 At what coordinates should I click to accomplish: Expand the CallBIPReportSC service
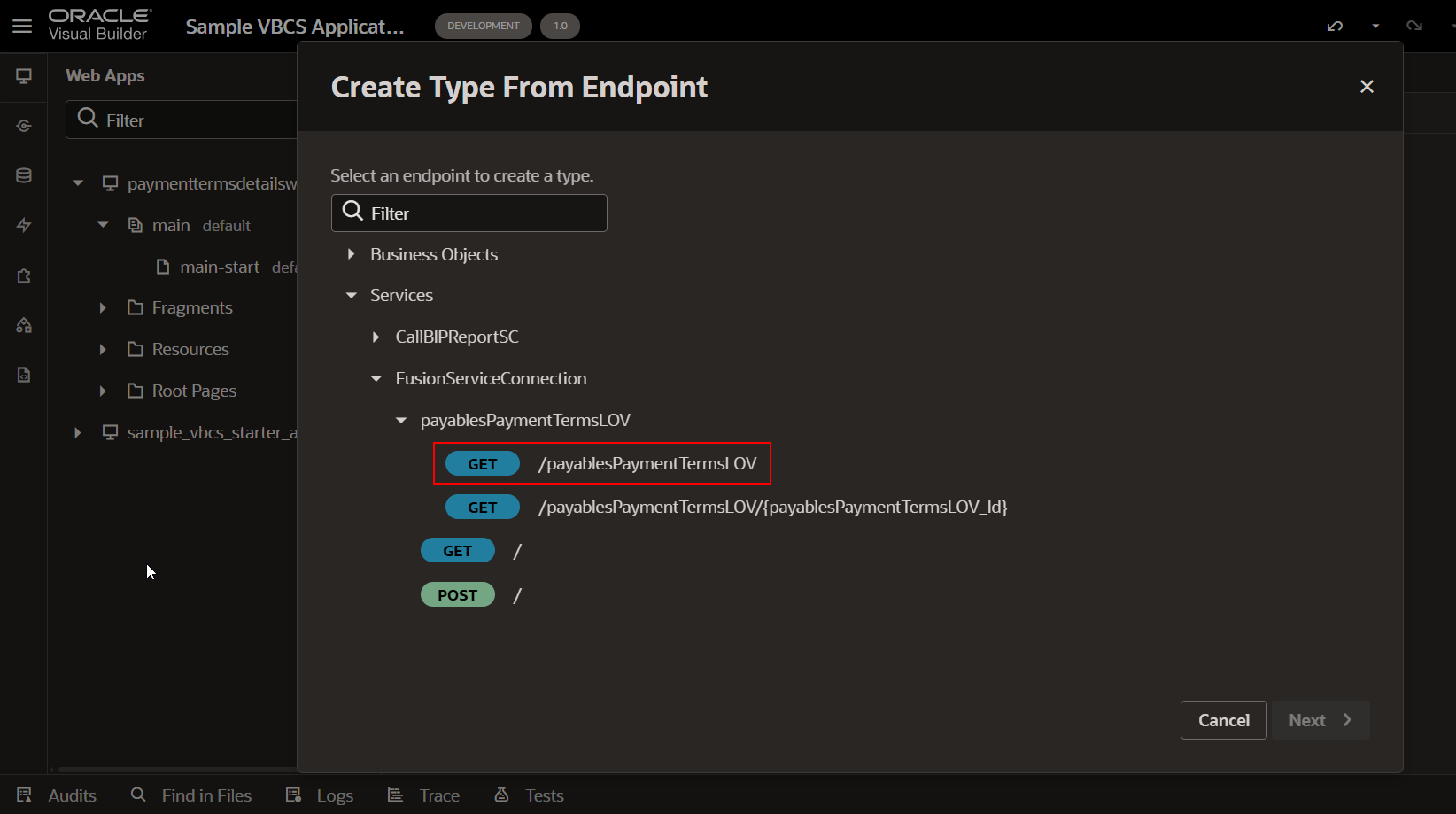click(376, 337)
